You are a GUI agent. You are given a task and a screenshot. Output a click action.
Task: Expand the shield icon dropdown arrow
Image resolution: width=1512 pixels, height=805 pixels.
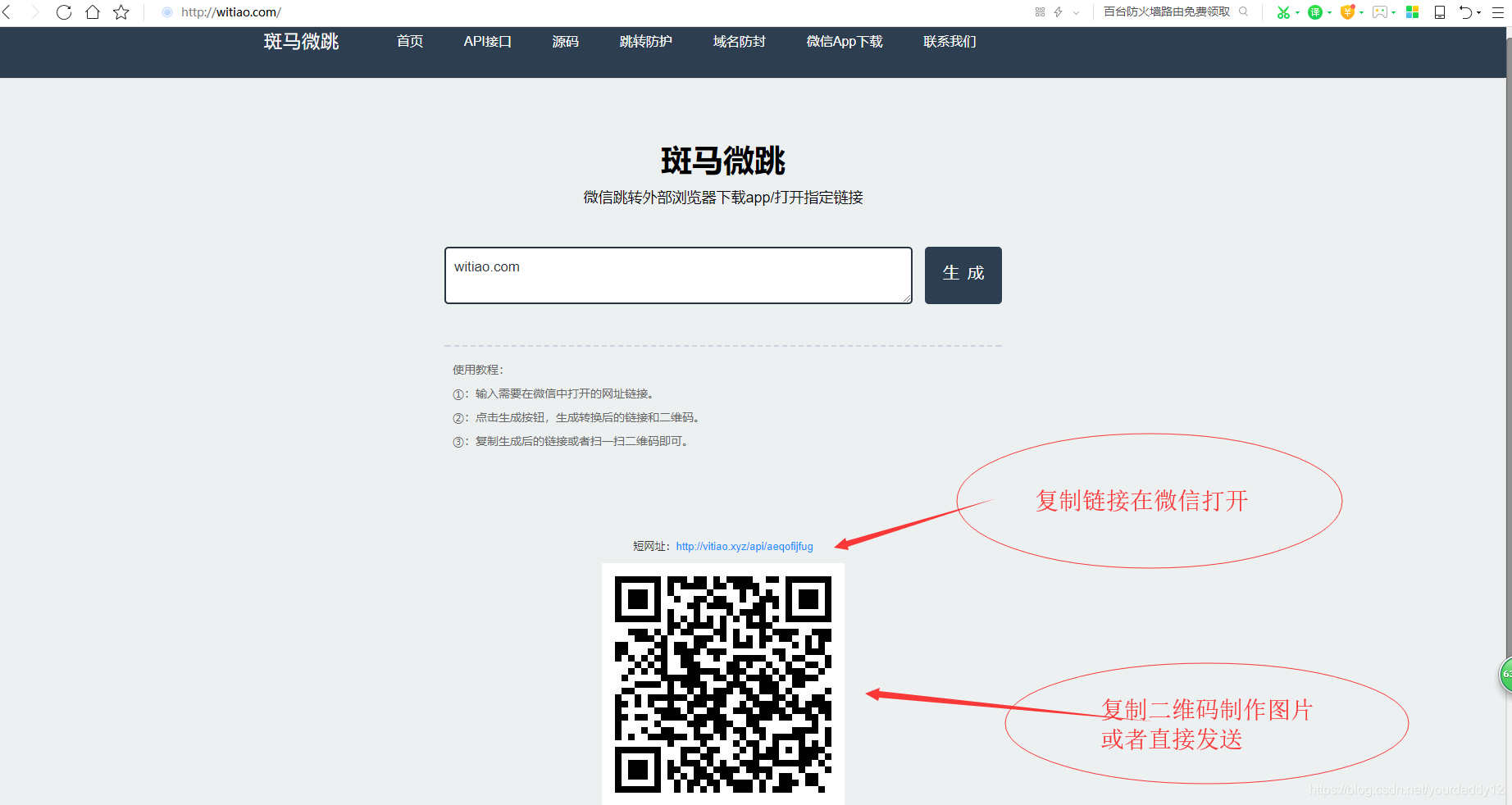(1361, 12)
